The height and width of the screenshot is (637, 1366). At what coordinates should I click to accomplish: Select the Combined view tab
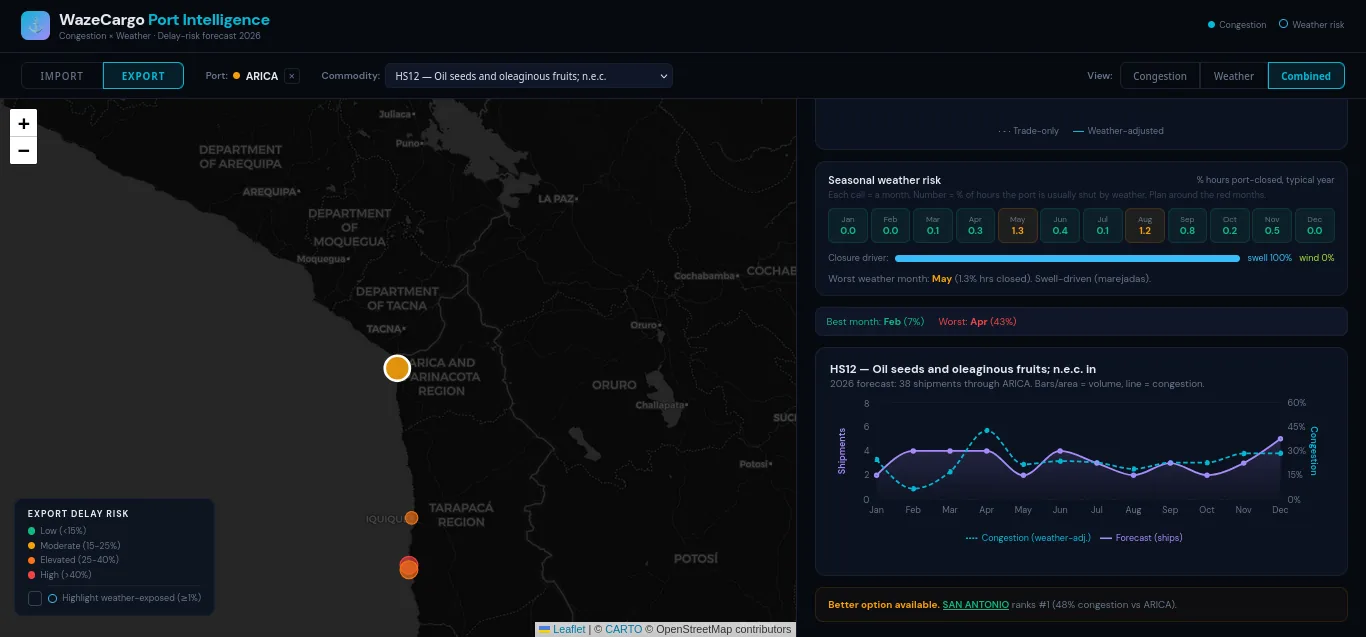[1306, 76]
